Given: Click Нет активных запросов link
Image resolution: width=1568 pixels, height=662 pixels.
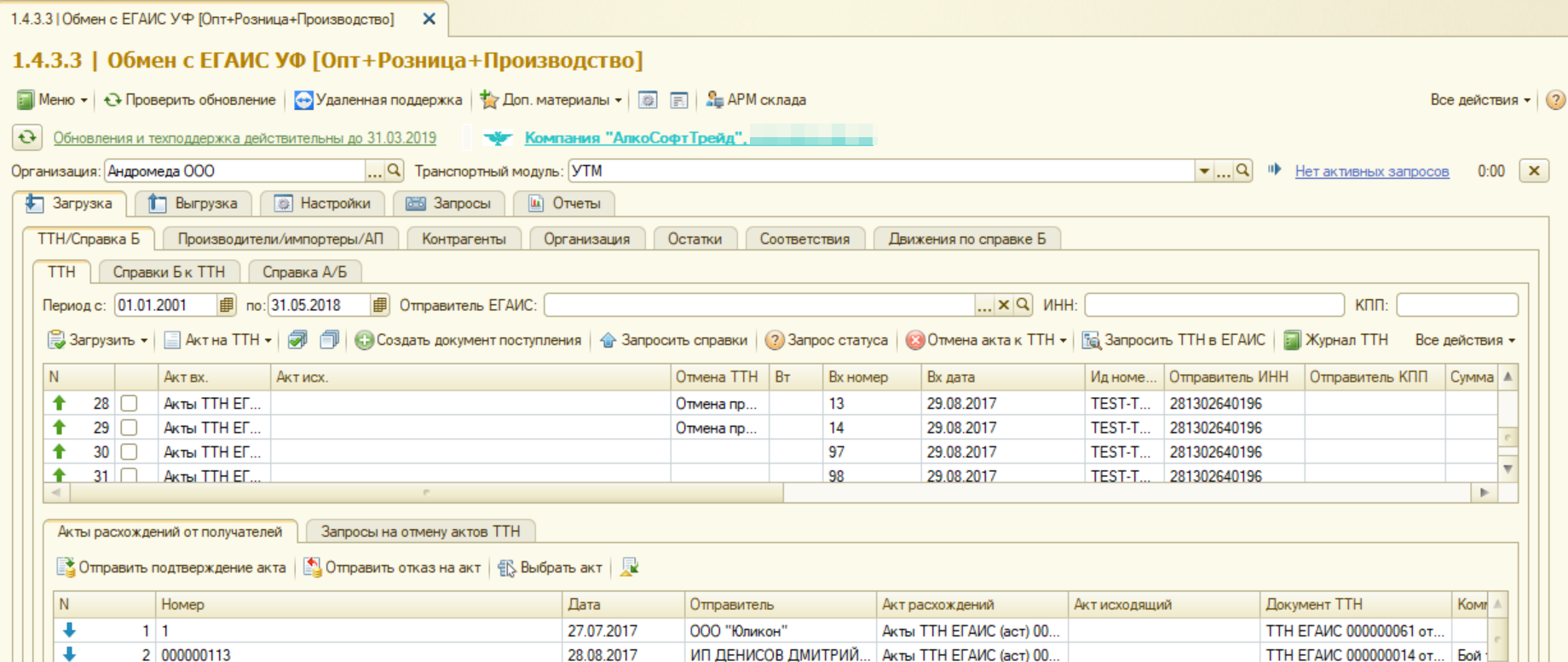Looking at the screenshot, I should [x=1372, y=171].
